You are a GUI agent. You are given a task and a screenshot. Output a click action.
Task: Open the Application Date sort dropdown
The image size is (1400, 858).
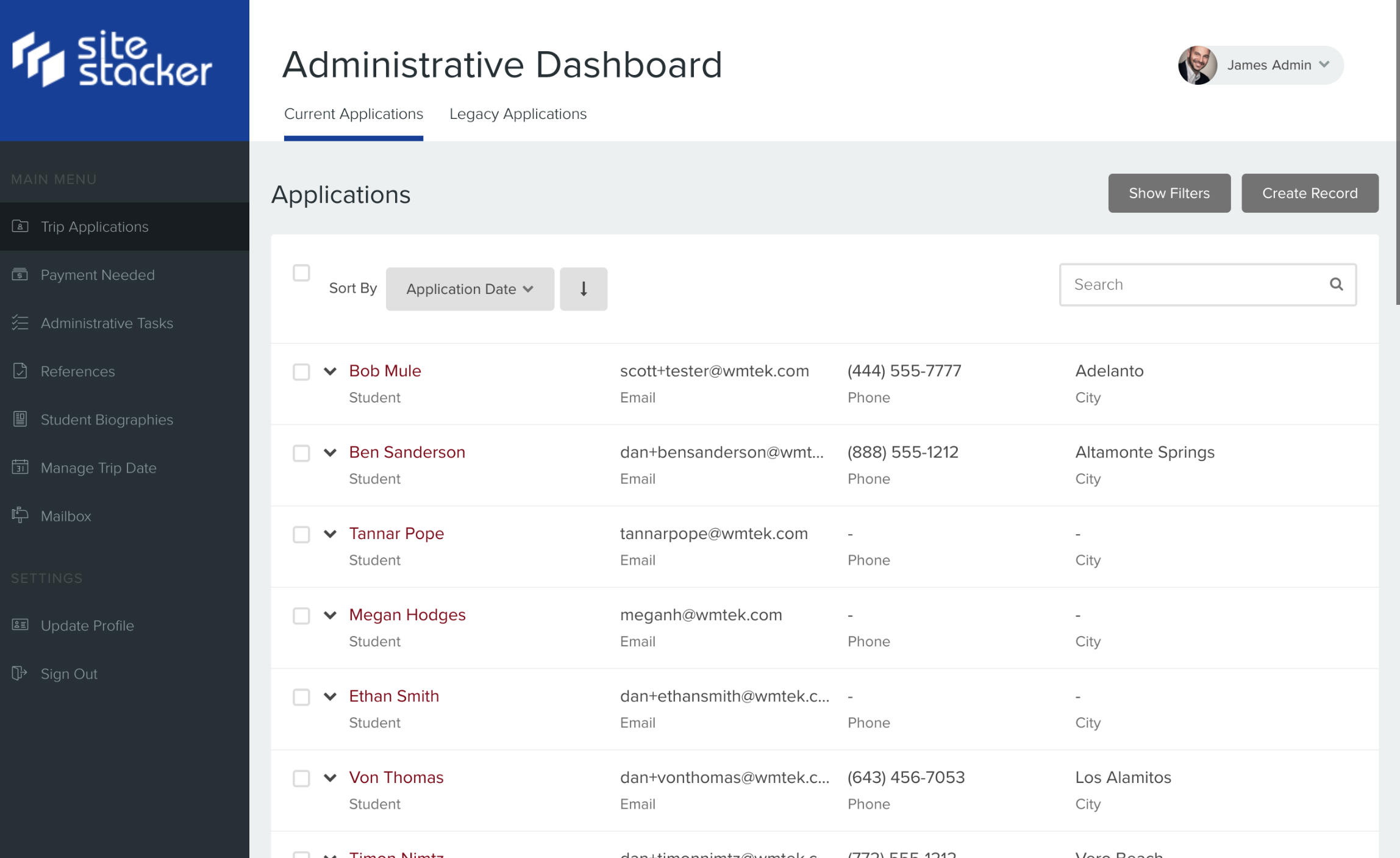[x=470, y=289]
